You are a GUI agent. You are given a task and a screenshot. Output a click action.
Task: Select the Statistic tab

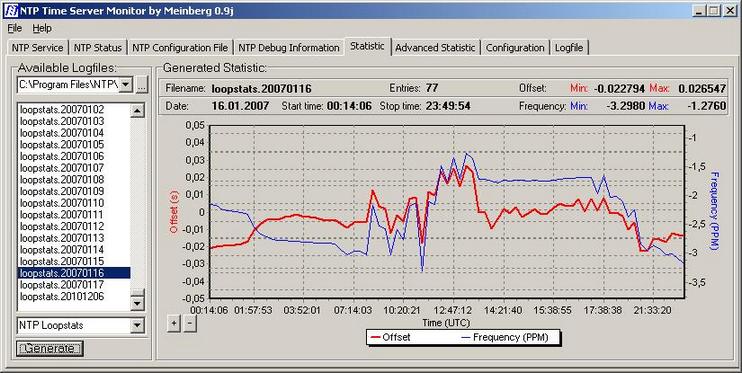tap(367, 46)
